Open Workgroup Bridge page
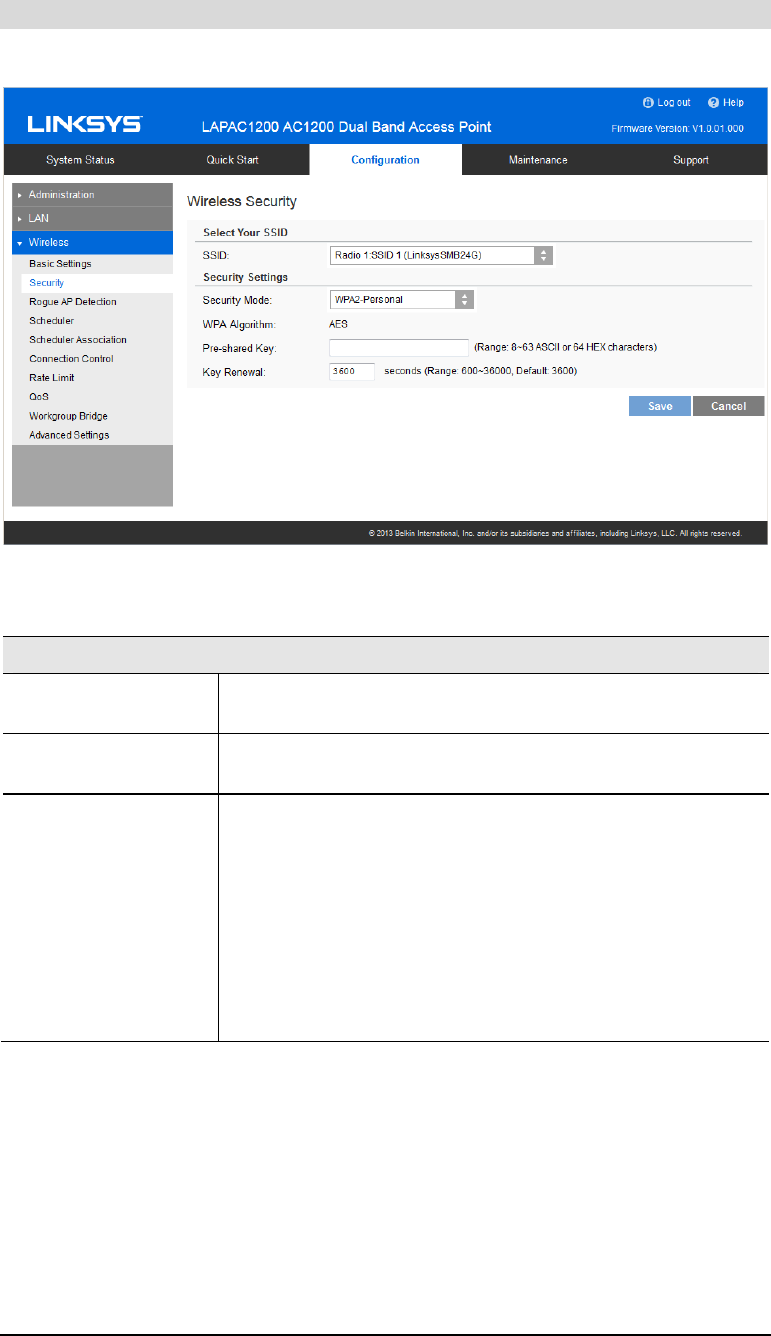Viewport: 771px width, 1336px height. 68,416
